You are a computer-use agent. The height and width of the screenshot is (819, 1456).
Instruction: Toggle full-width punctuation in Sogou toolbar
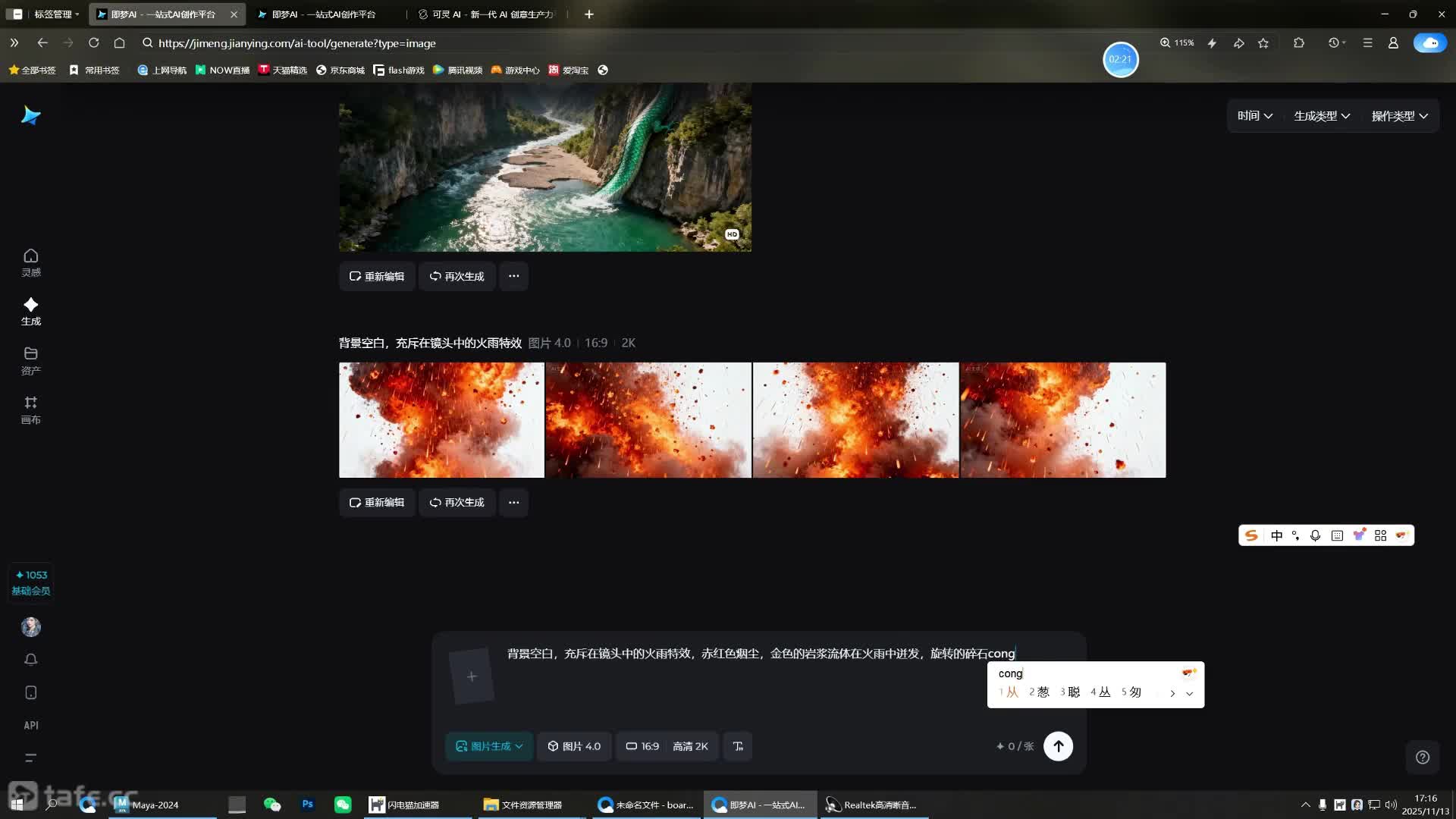pyautogui.click(x=1296, y=535)
